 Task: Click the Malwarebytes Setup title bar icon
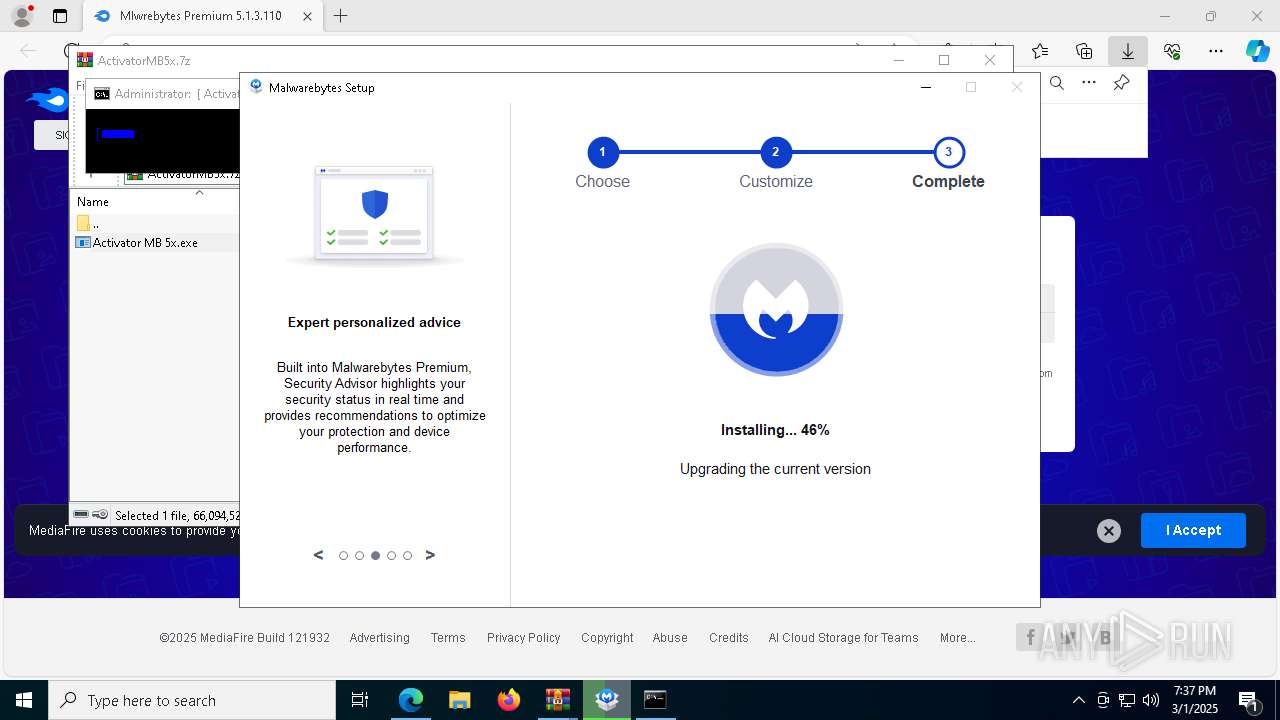(x=257, y=87)
